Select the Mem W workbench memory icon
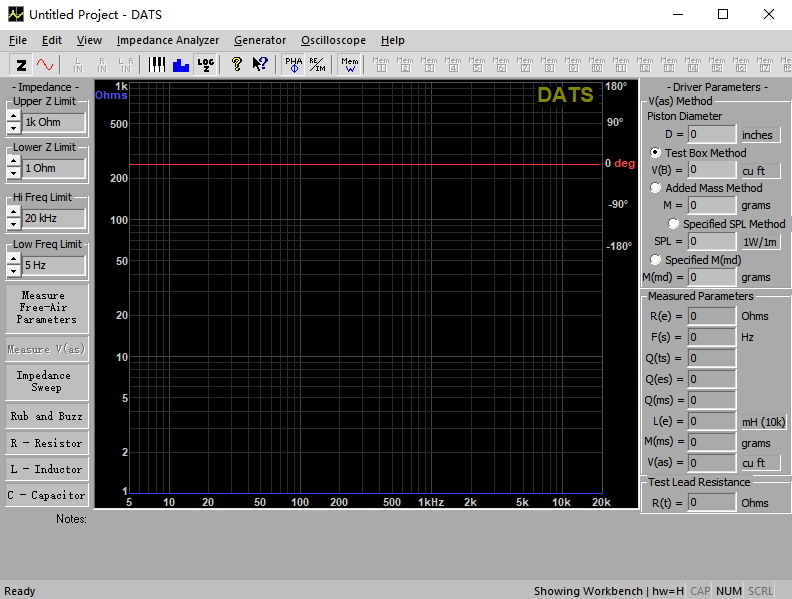 (x=349, y=65)
